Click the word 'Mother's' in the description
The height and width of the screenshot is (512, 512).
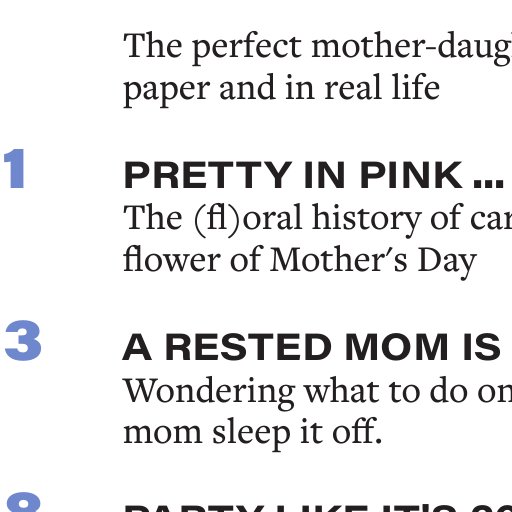[339, 260]
